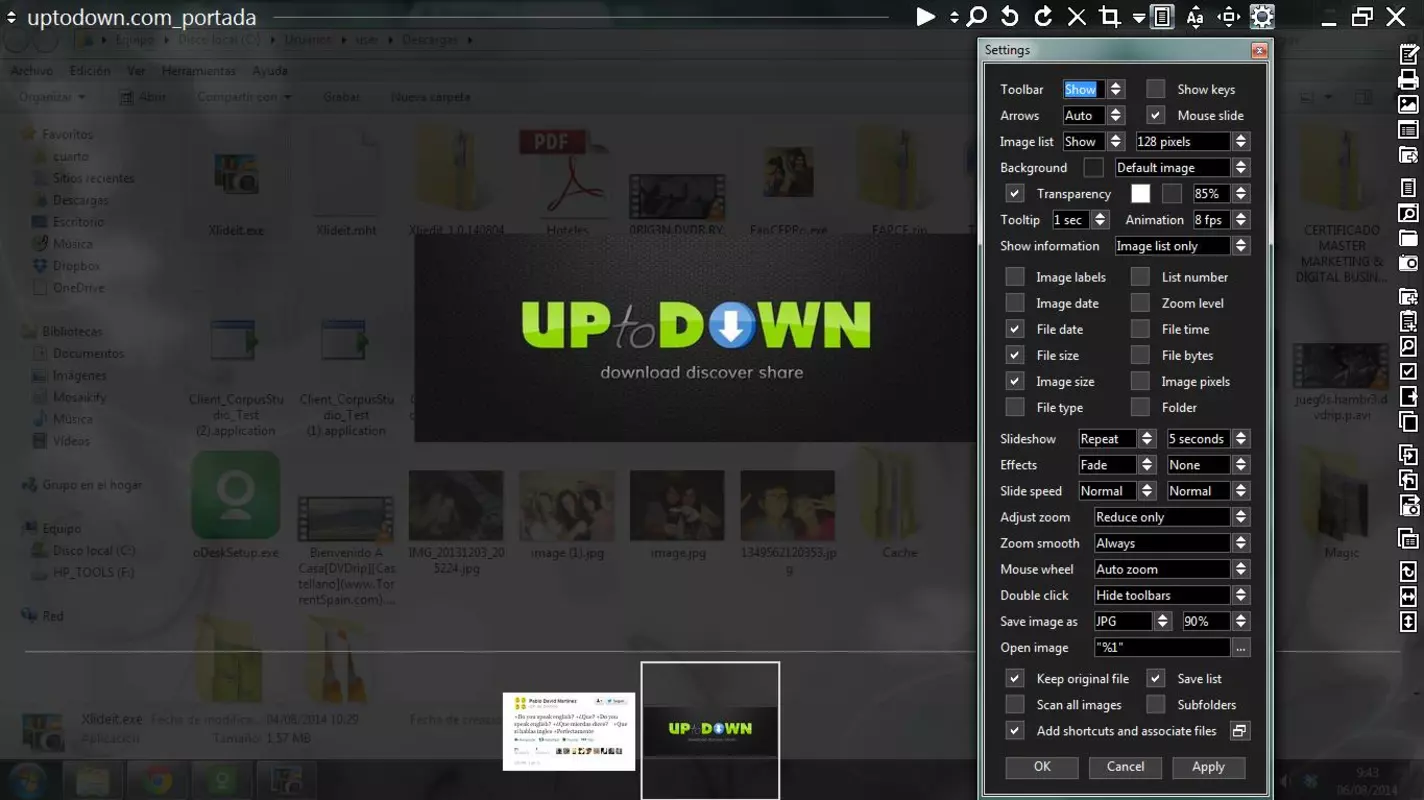Click the horizontal flip arrows icon in sidebar
The width and height of the screenshot is (1424, 800).
pos(1408,597)
